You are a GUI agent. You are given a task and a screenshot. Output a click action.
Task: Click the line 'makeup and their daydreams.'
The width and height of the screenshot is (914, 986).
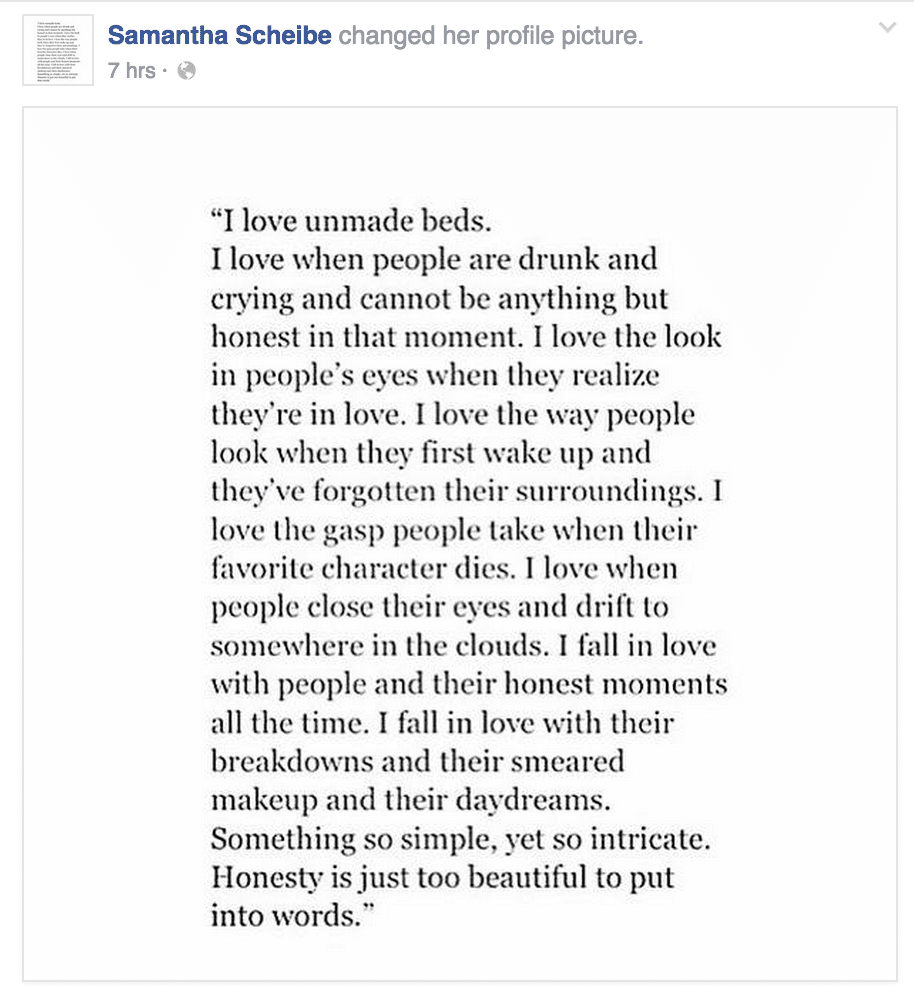pos(411,801)
